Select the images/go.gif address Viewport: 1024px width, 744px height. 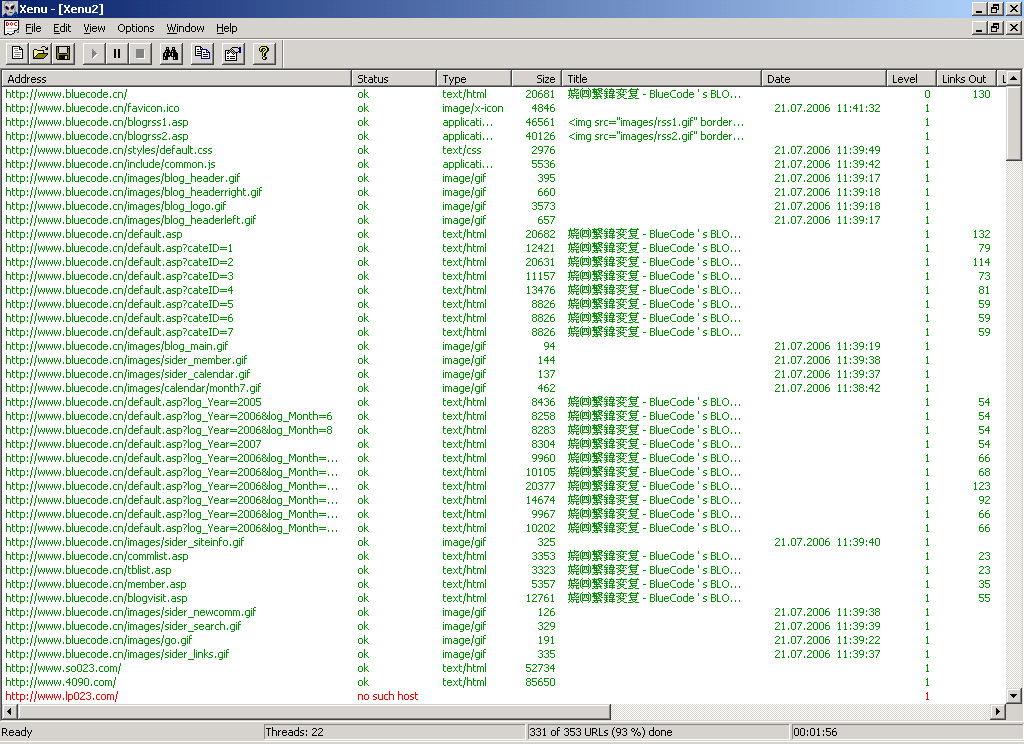coord(99,640)
